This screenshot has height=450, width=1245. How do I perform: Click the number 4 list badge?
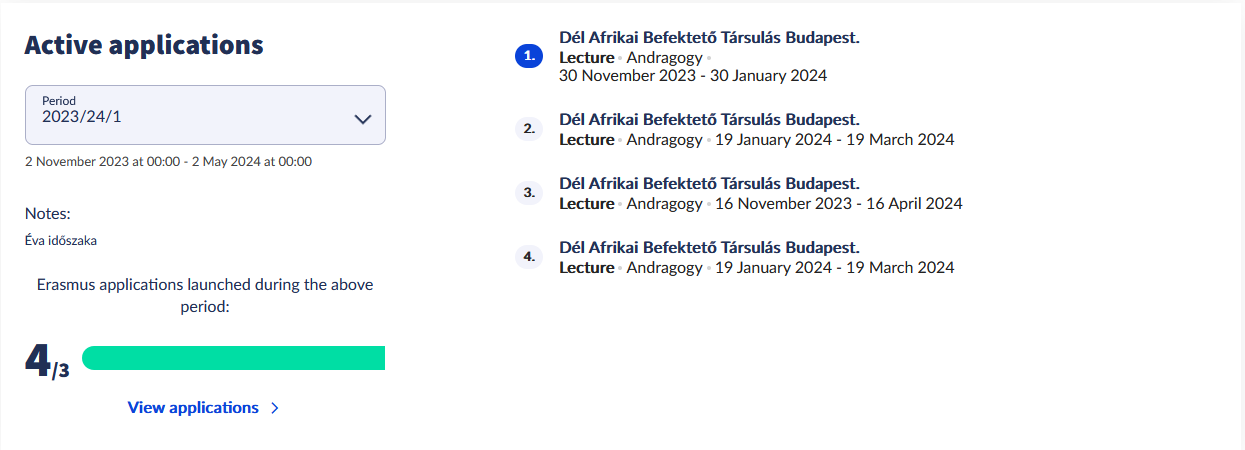tap(528, 257)
